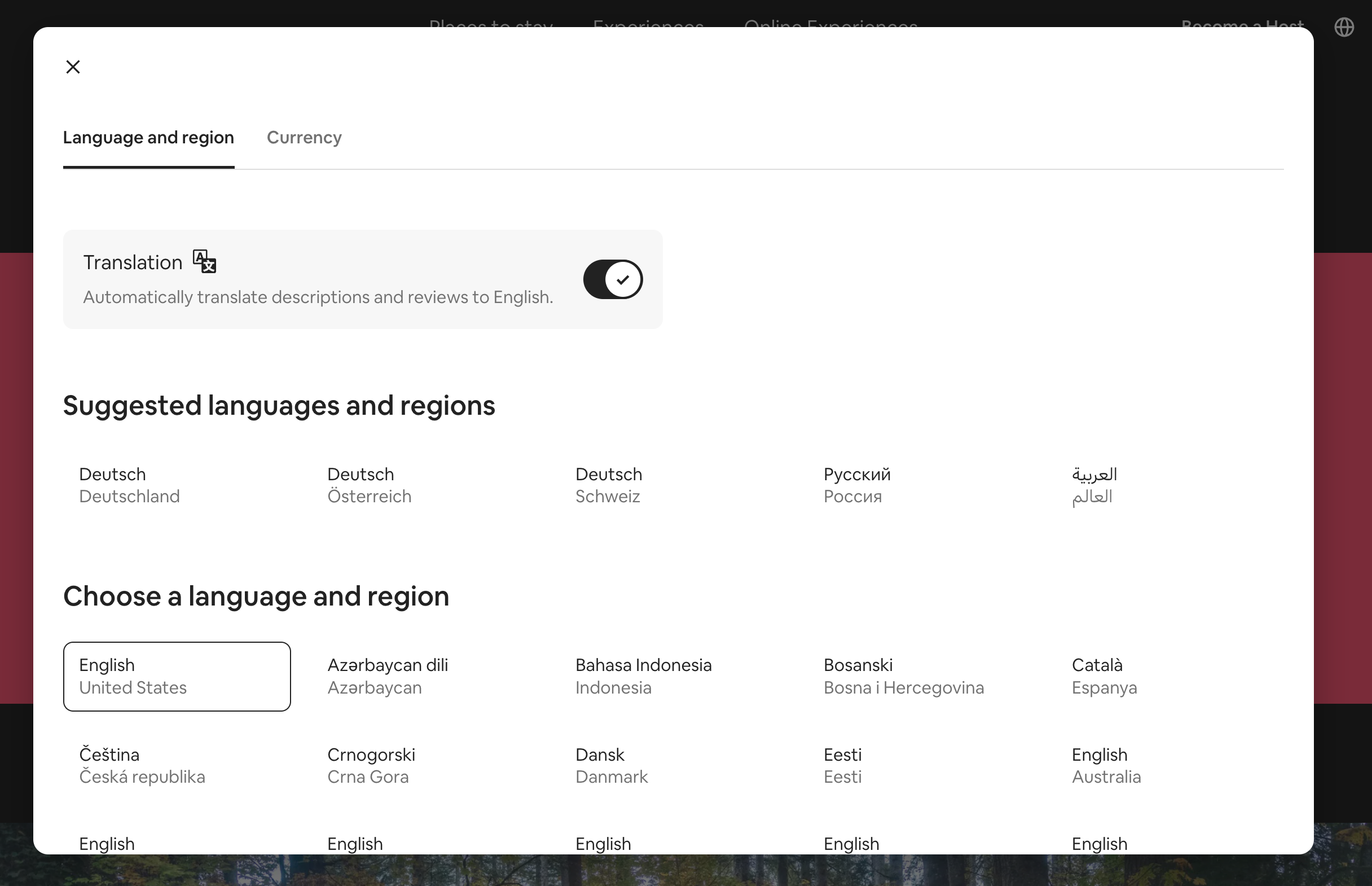Choose Deutsch Deutschland suggested language
Screen dimensions: 1372x886
click(129, 485)
